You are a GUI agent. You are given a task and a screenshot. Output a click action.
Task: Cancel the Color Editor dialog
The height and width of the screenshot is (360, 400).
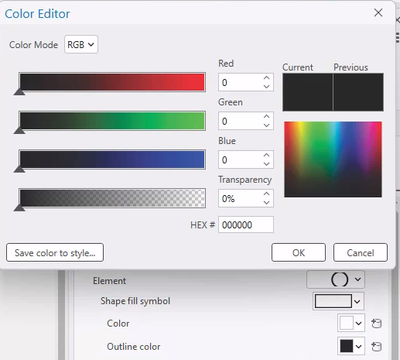click(360, 253)
